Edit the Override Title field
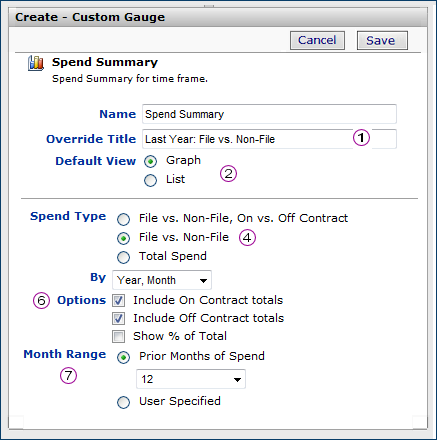 click(269, 139)
